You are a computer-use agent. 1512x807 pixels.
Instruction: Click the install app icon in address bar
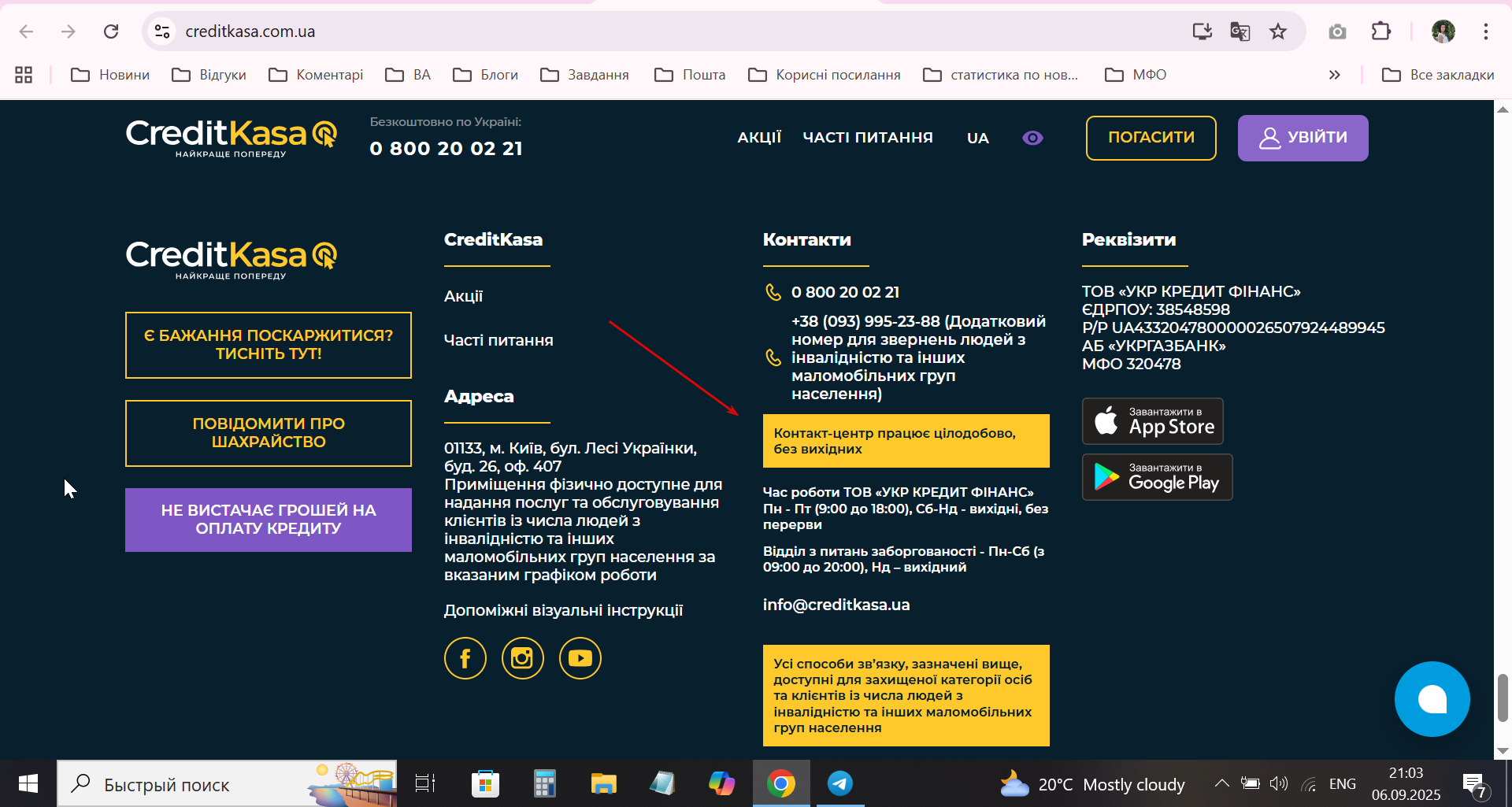coord(1202,31)
